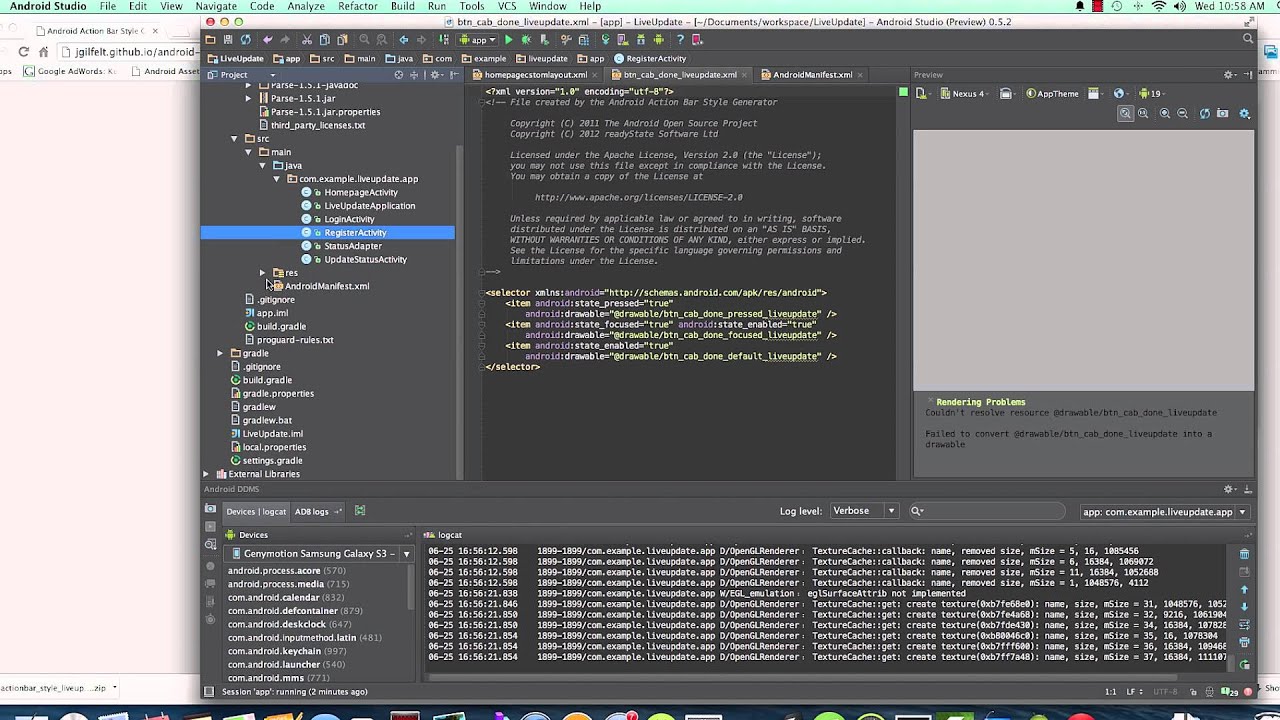Synchronize files with the refresh toolbar icon
1280x720 pixels.
click(x=245, y=40)
